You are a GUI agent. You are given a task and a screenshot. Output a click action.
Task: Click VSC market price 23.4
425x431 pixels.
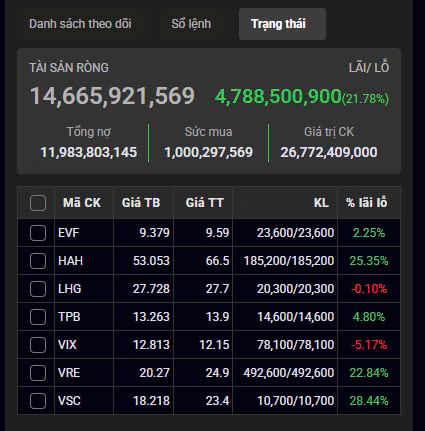[x=217, y=401]
